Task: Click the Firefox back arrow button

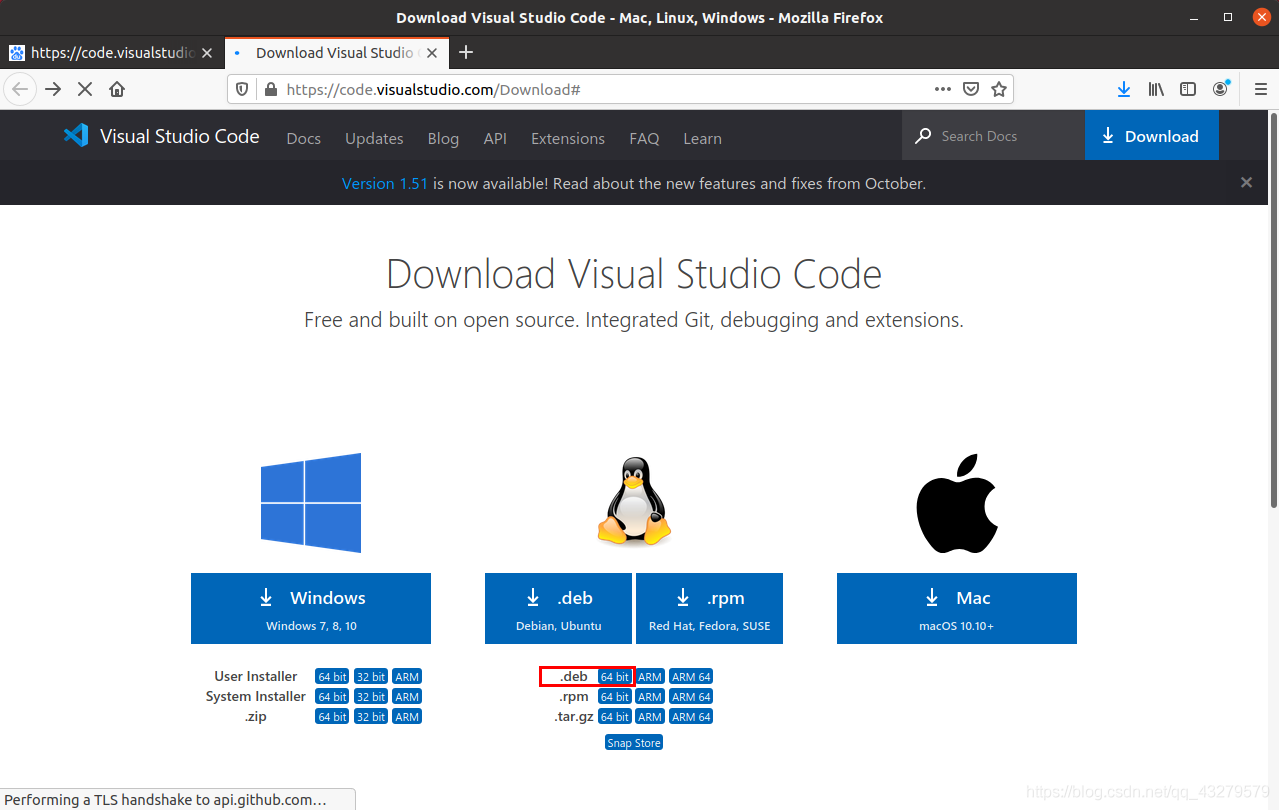Action: click(x=20, y=89)
